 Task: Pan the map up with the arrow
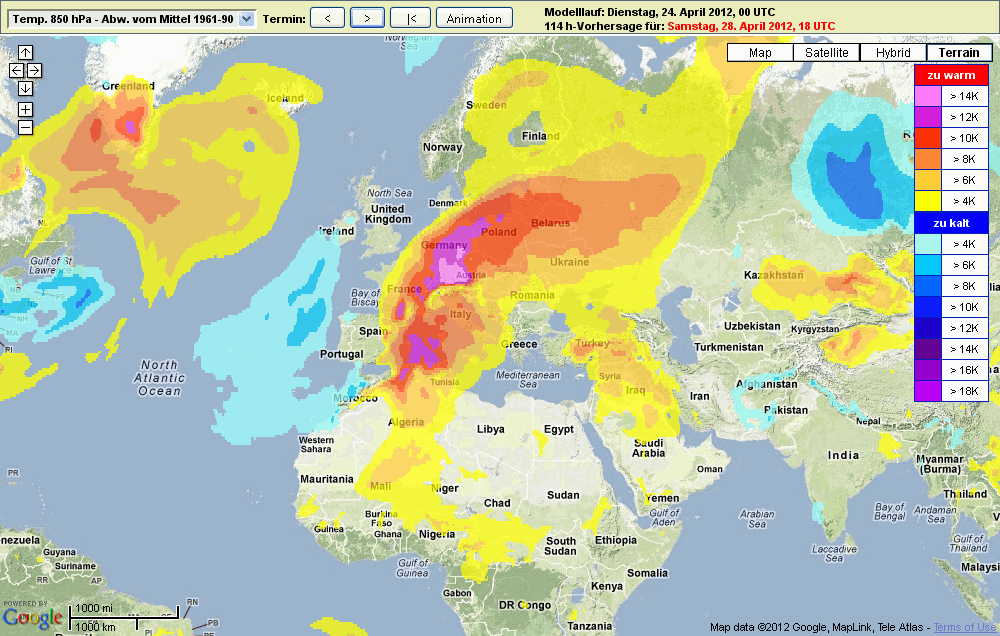pos(26,52)
